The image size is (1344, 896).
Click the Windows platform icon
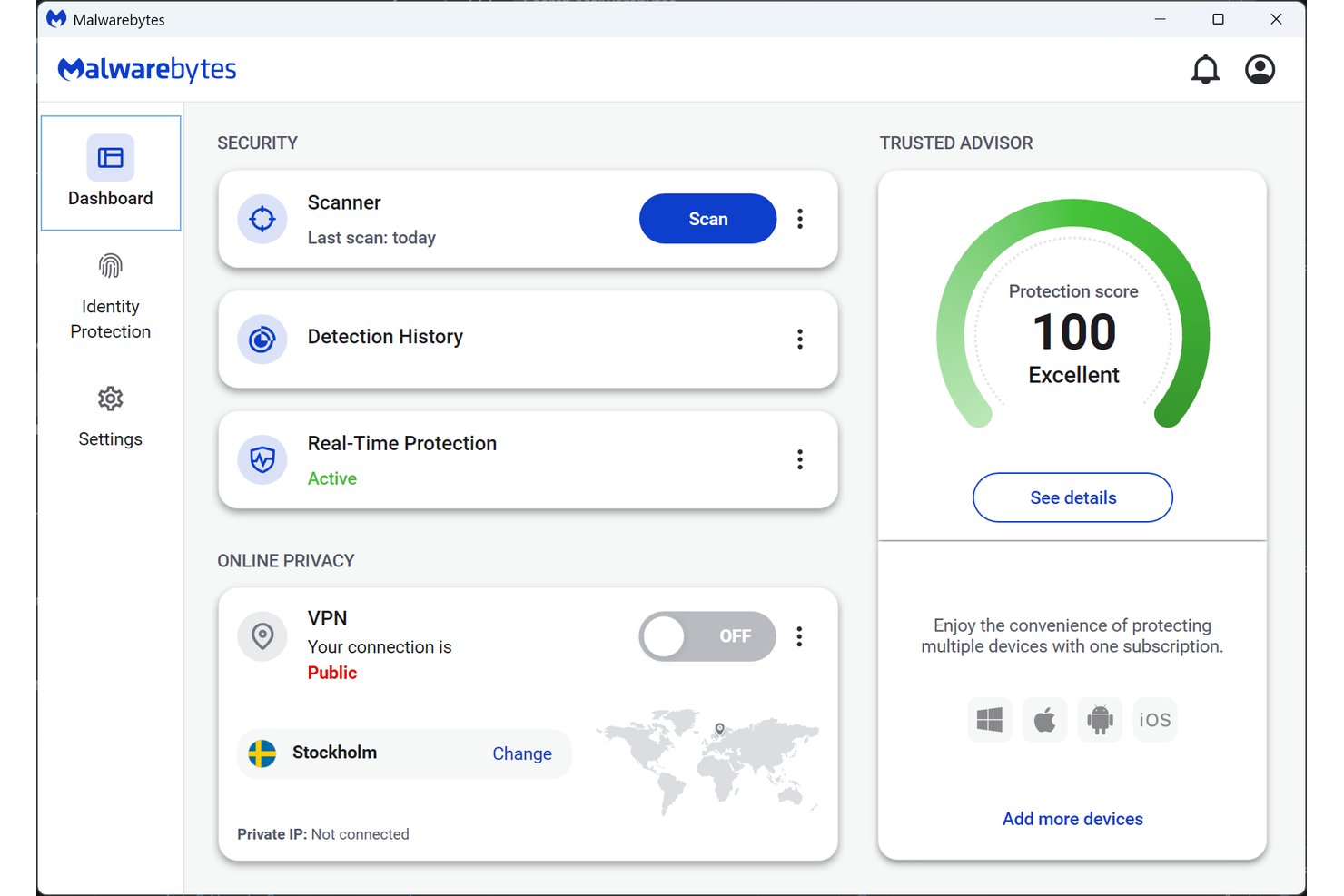[x=990, y=720]
